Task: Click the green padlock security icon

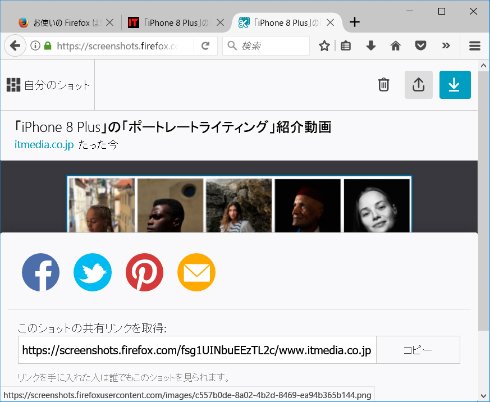Action: (x=48, y=46)
